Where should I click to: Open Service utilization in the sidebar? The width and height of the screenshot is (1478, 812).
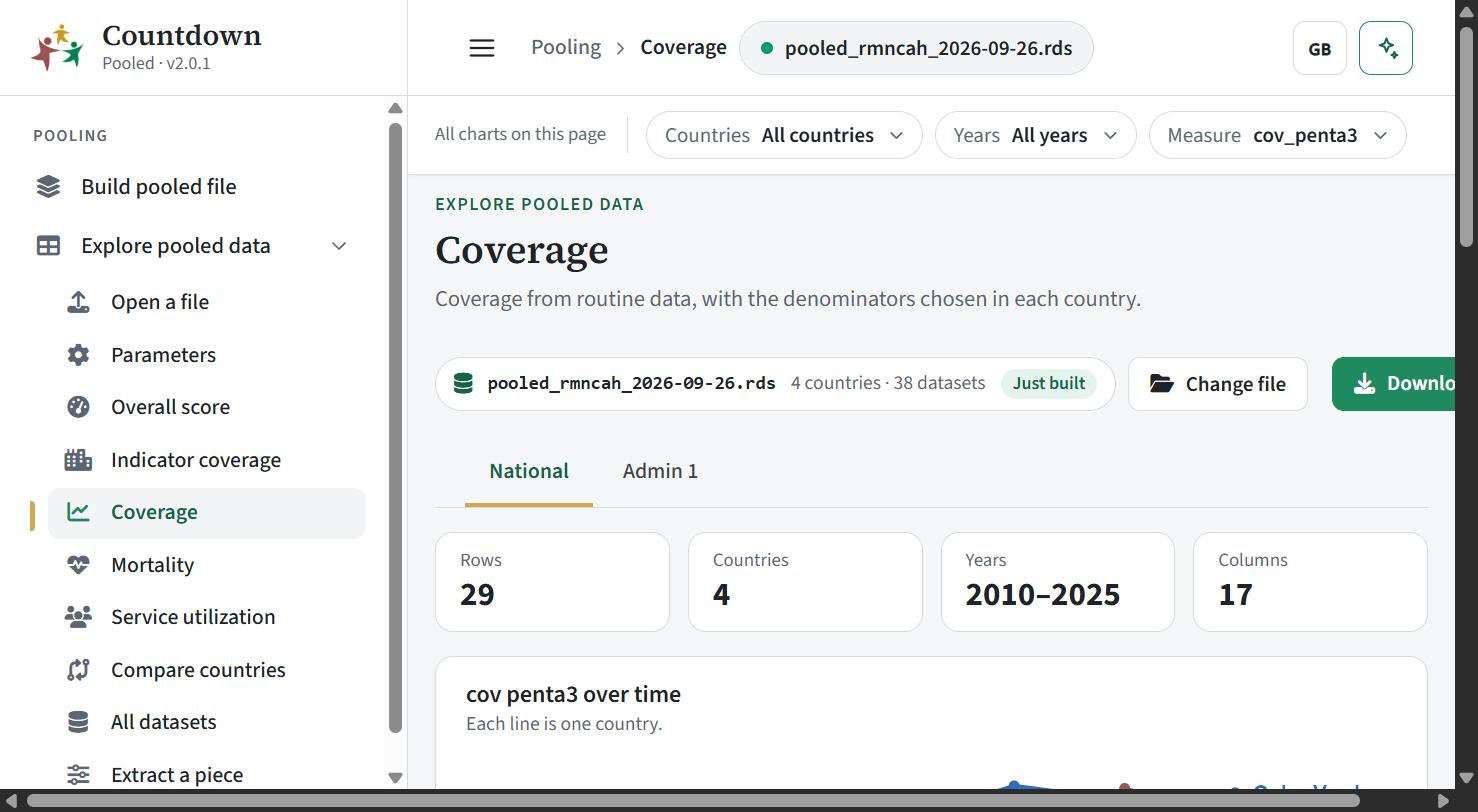pyautogui.click(x=207, y=617)
